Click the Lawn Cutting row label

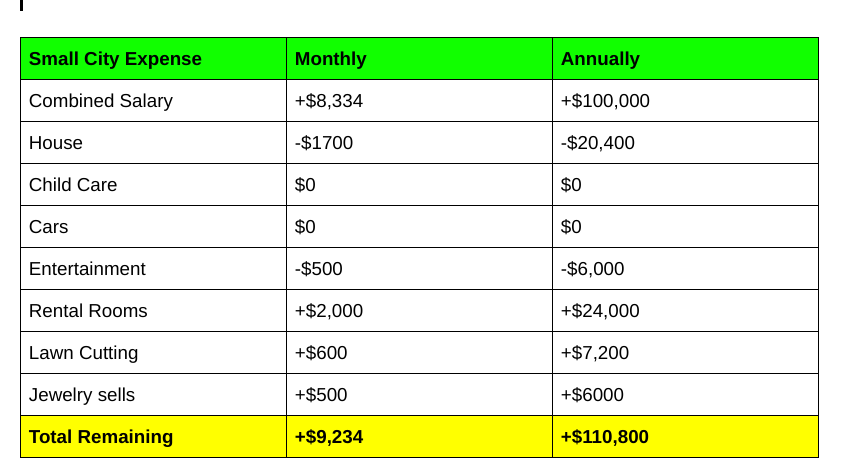click(84, 353)
